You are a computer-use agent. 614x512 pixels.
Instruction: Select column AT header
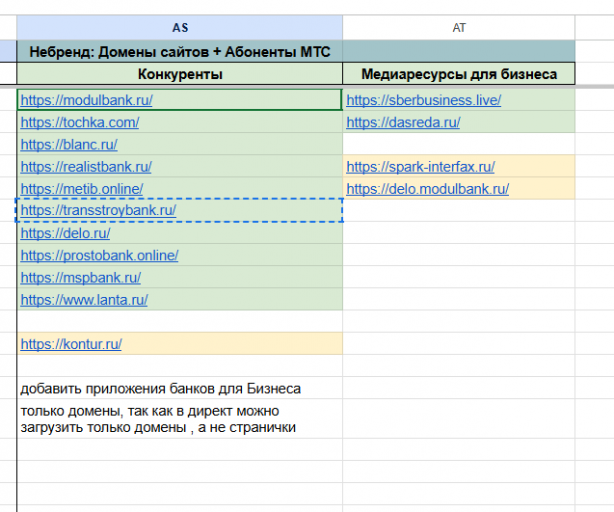(x=459, y=27)
